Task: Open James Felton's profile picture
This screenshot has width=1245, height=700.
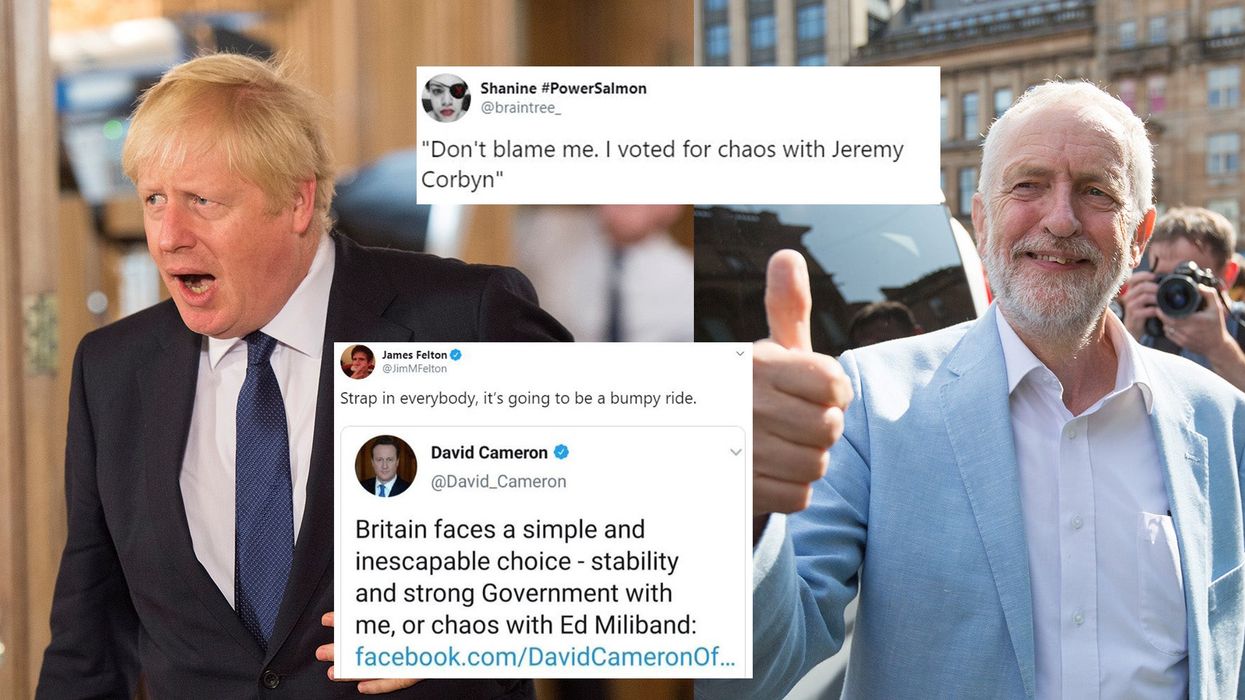Action: click(357, 361)
